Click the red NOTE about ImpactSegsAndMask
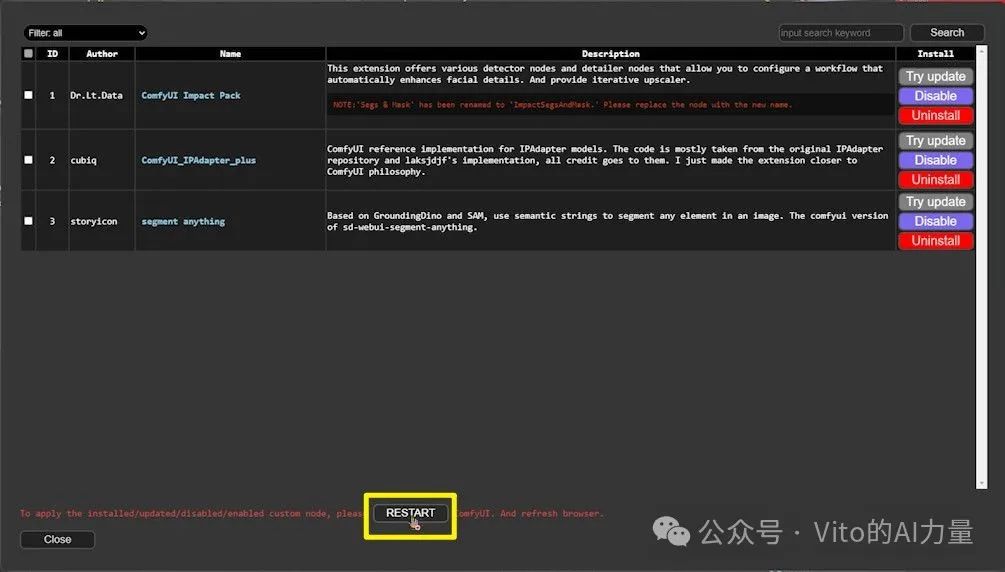The height and width of the screenshot is (572, 1005). point(562,105)
